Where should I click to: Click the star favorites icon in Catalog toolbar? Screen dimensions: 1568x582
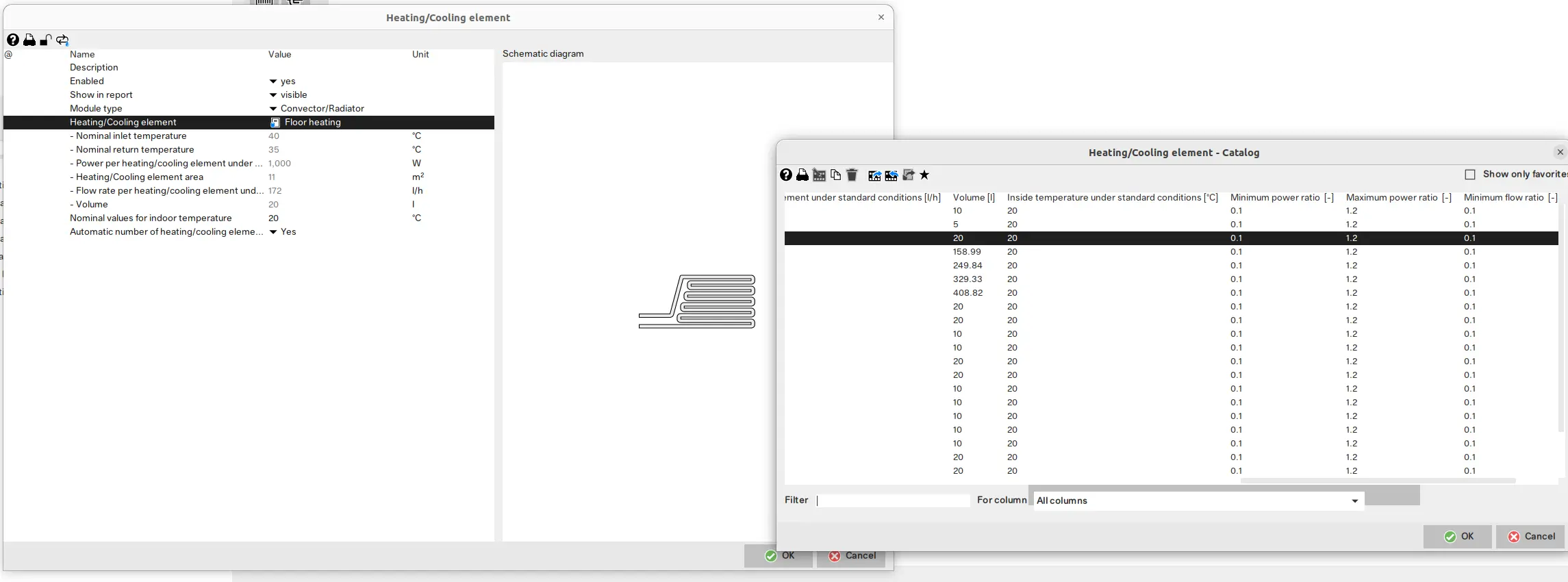point(924,175)
